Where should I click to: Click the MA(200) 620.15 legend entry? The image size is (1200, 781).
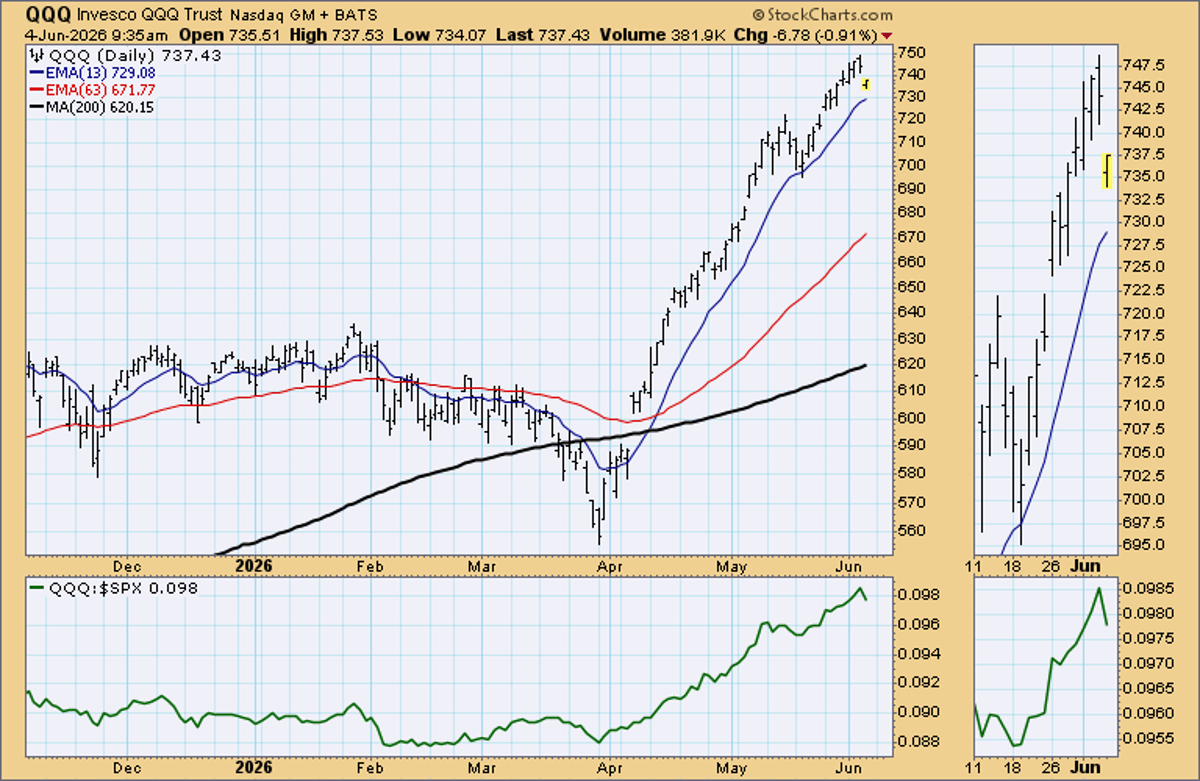[92, 107]
